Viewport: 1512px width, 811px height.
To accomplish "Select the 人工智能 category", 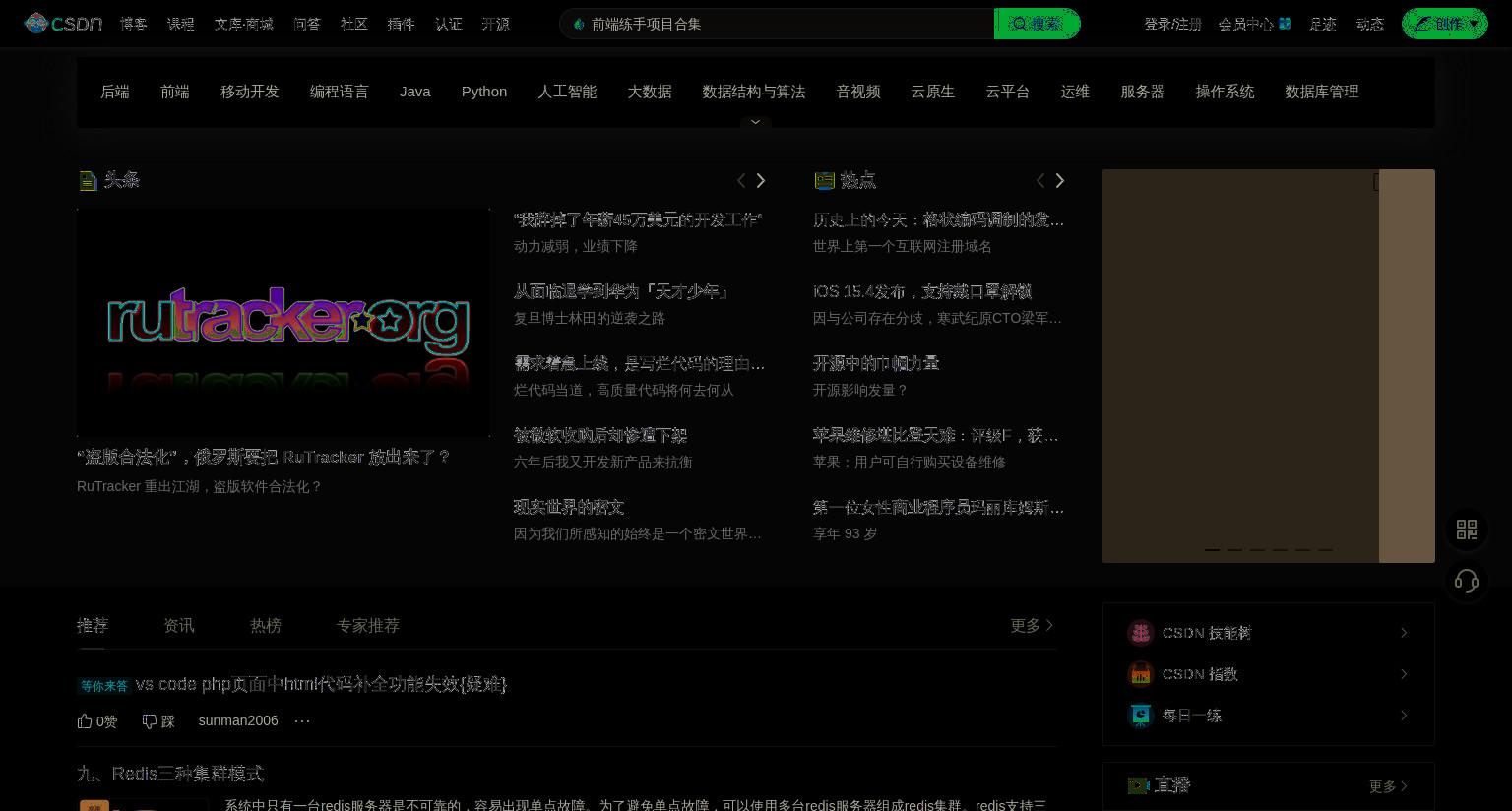I will [x=567, y=92].
